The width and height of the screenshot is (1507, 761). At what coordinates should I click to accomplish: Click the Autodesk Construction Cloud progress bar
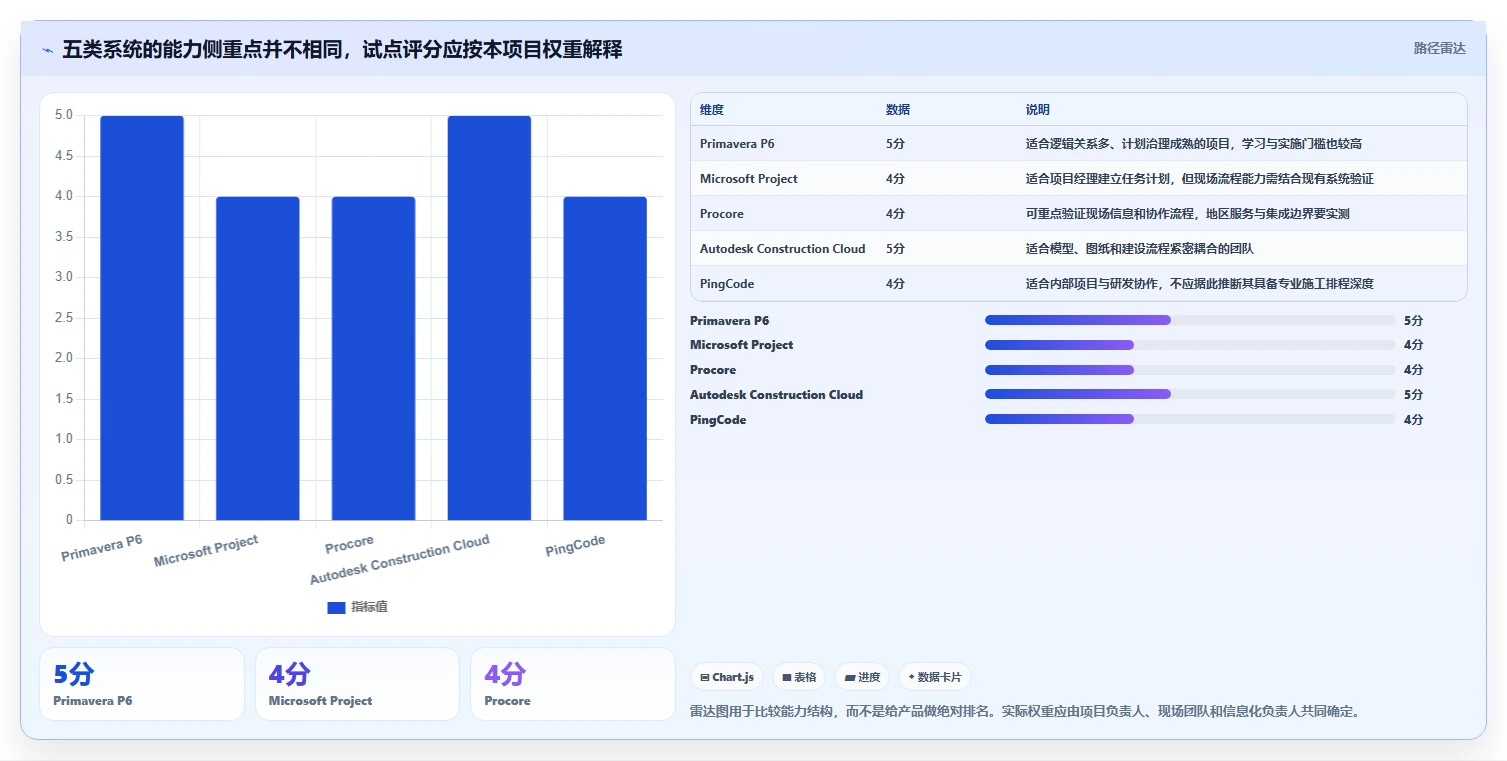(x=1190, y=395)
